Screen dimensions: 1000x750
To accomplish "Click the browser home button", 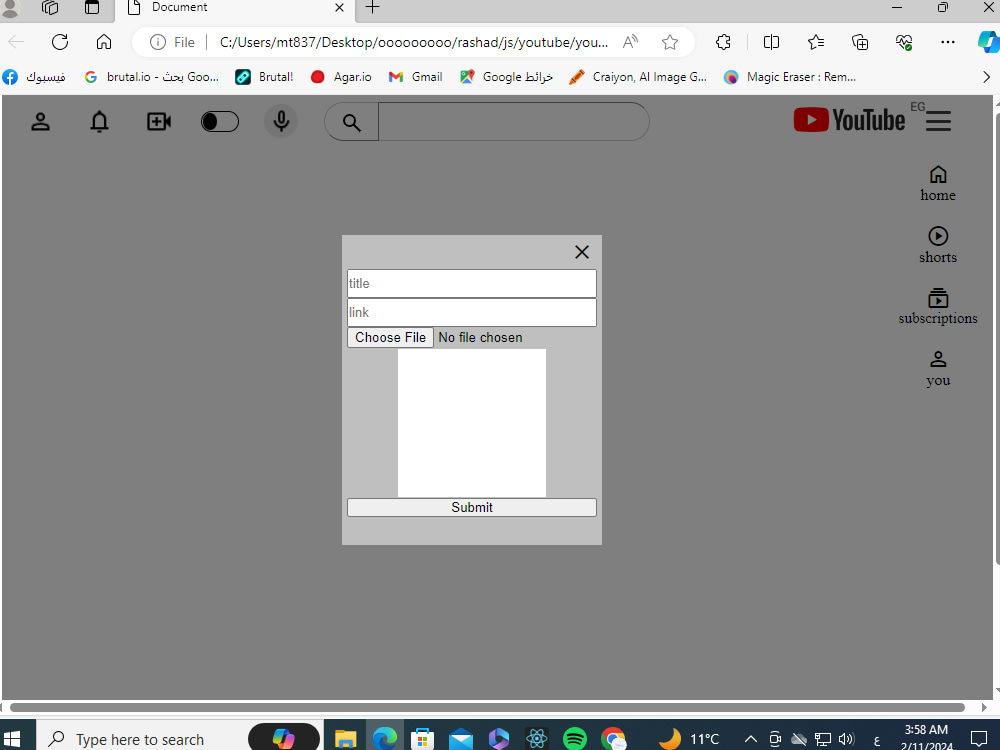I will click(104, 42).
